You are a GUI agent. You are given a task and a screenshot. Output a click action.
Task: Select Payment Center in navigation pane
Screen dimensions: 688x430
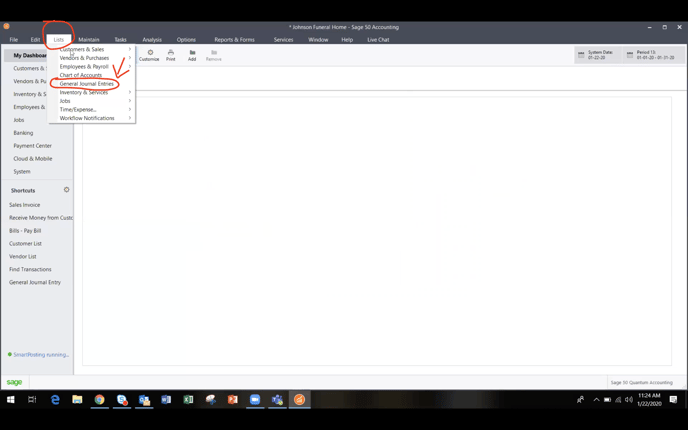32,146
